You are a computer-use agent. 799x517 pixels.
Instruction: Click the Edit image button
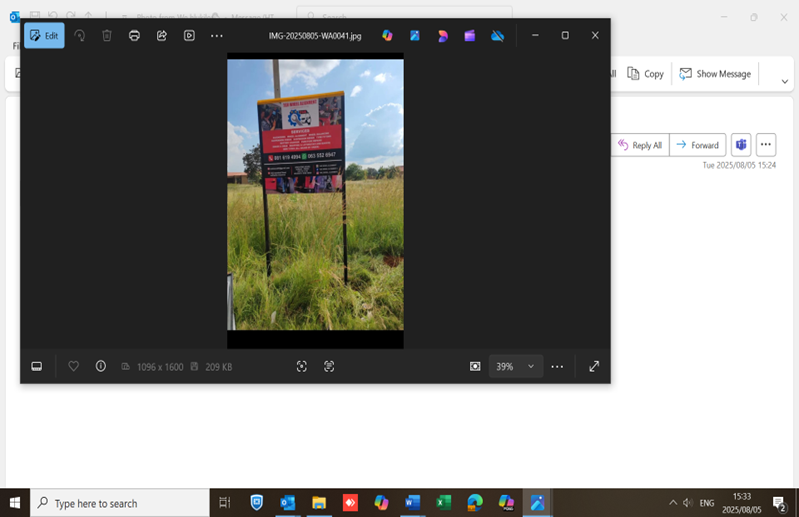(x=44, y=36)
